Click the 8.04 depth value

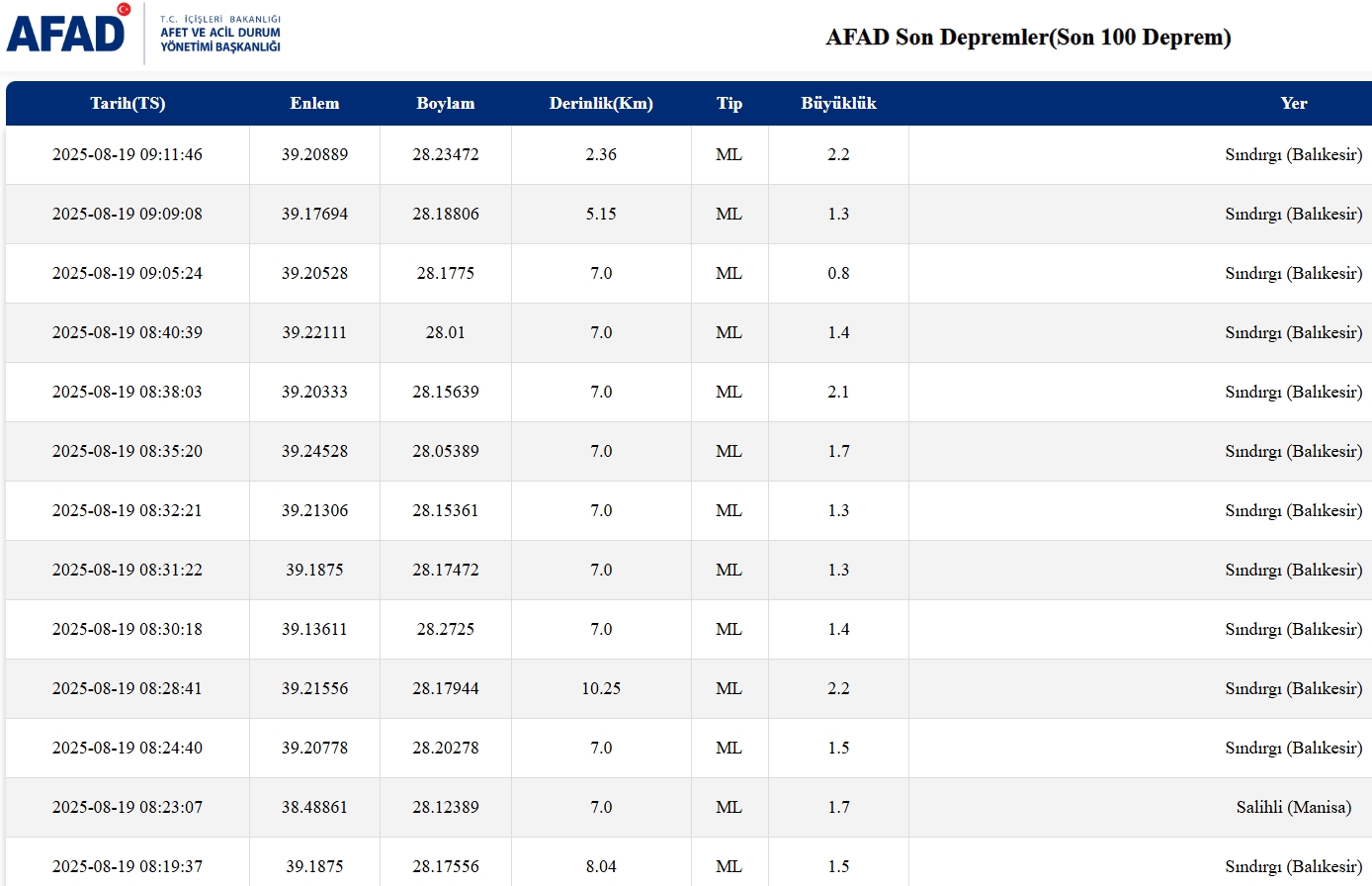tap(601, 866)
